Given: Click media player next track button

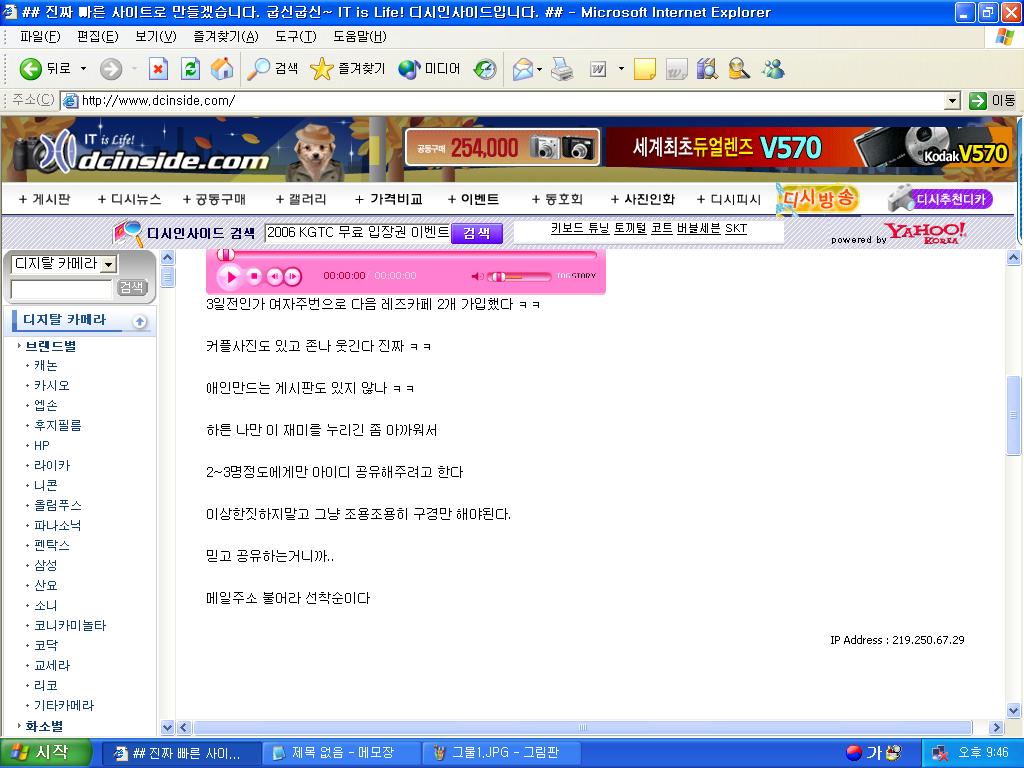Looking at the screenshot, I should [293, 277].
